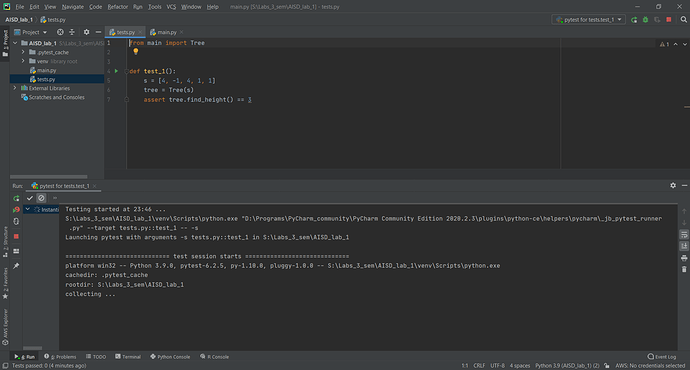
Task: Expand the External Libraries node
Action: point(15,88)
